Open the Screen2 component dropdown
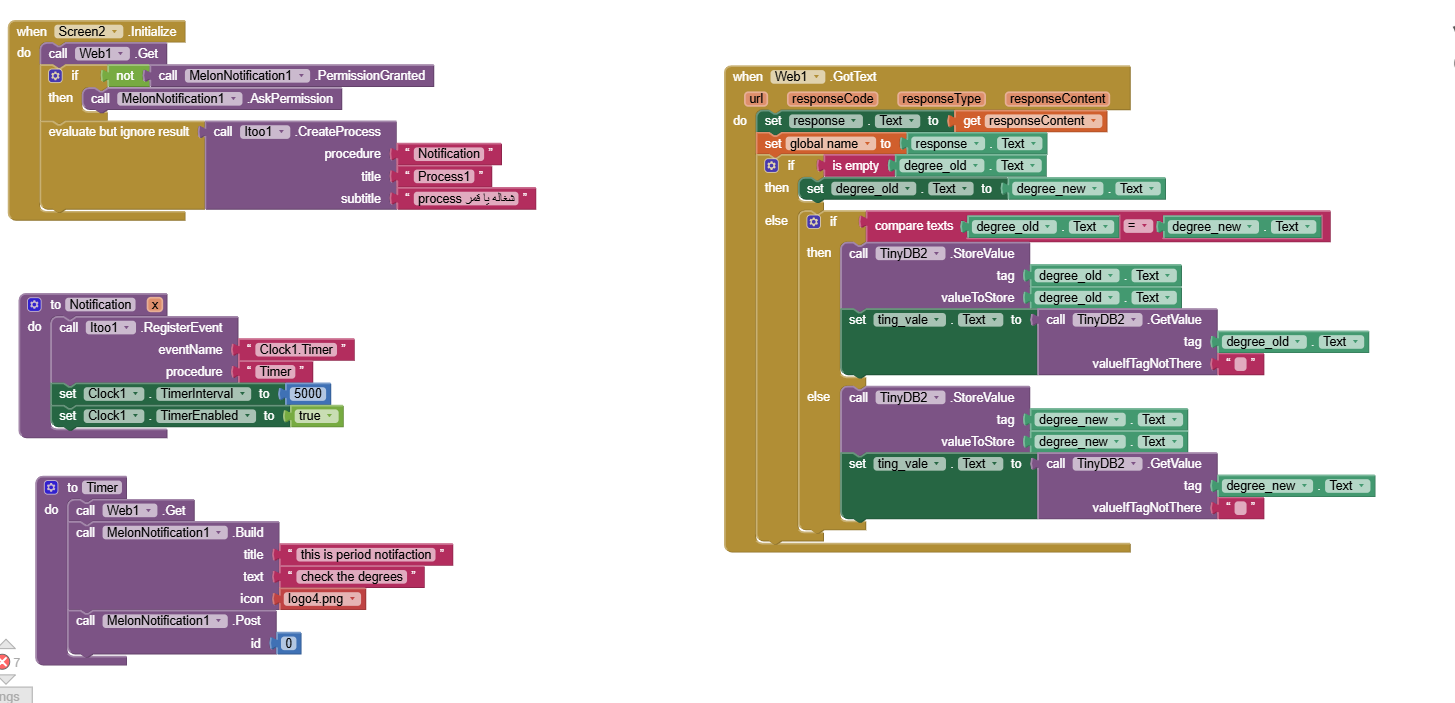Viewport: 1455px width, 703px height. tap(90, 32)
